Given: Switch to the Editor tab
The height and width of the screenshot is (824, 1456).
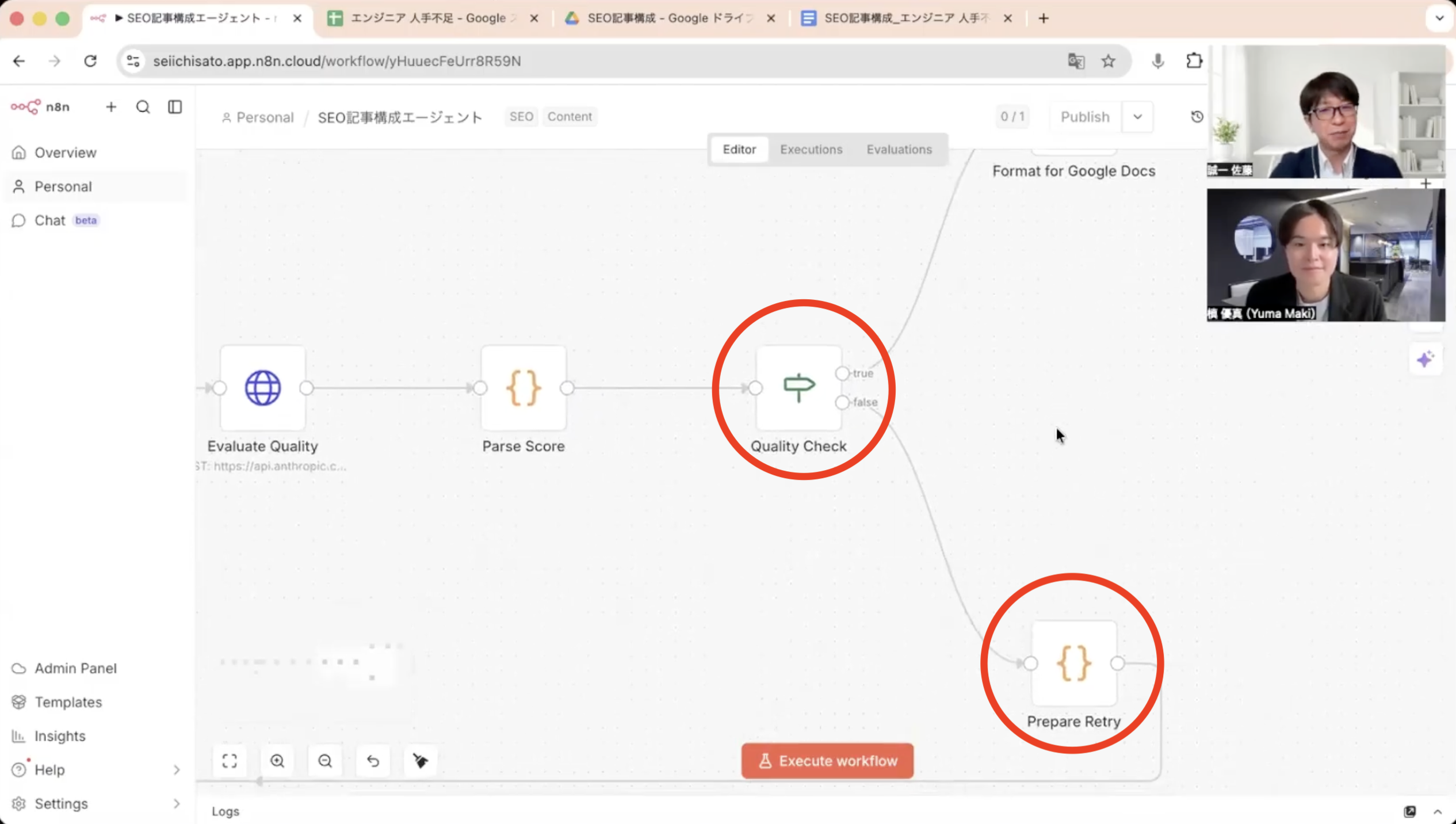Looking at the screenshot, I should coord(739,150).
